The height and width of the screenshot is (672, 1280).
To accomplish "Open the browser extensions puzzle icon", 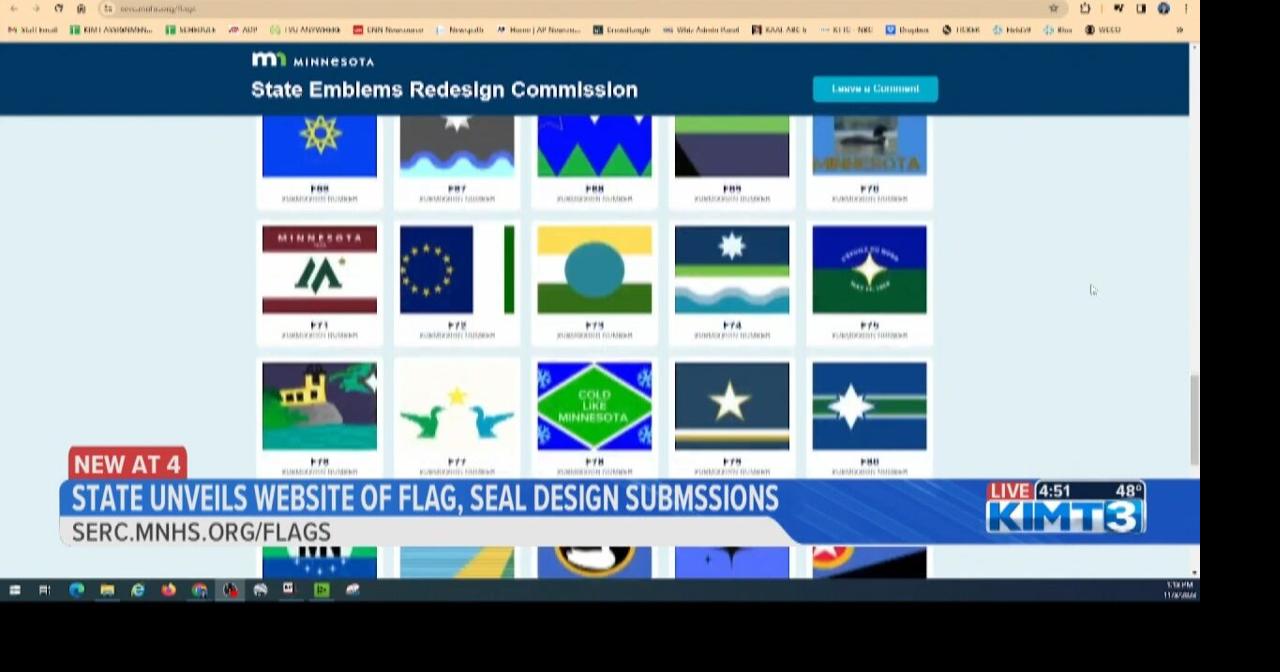I will [x=1085, y=8].
